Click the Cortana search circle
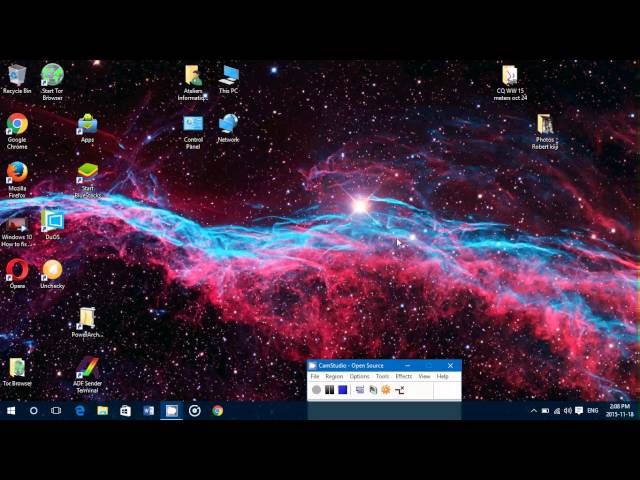 point(33,411)
